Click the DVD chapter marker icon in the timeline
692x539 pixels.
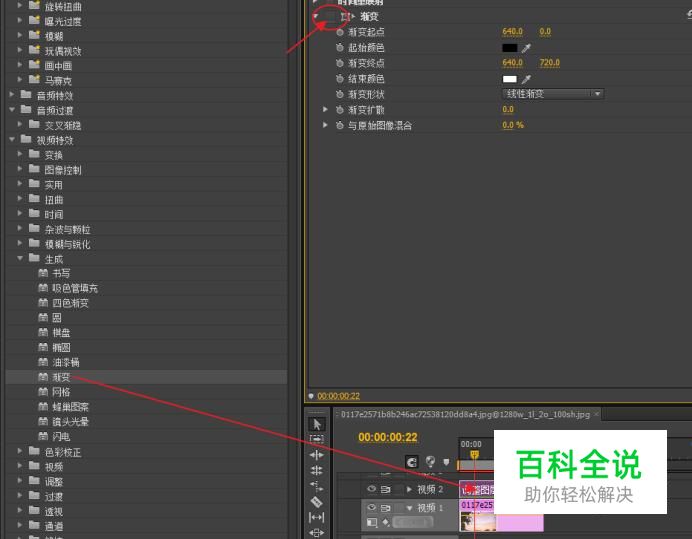(430, 462)
